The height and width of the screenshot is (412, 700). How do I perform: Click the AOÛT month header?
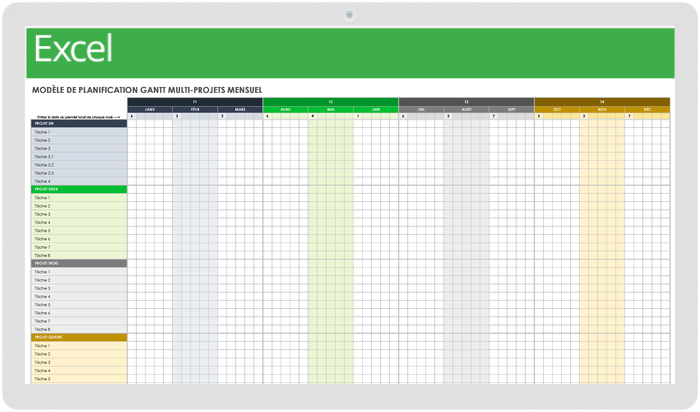click(467, 109)
